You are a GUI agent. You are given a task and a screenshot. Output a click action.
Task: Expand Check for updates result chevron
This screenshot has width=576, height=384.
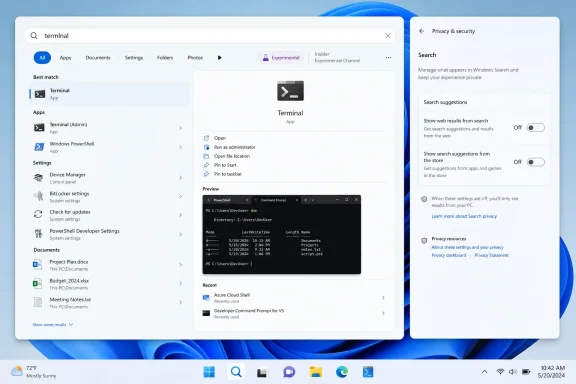tap(180, 215)
